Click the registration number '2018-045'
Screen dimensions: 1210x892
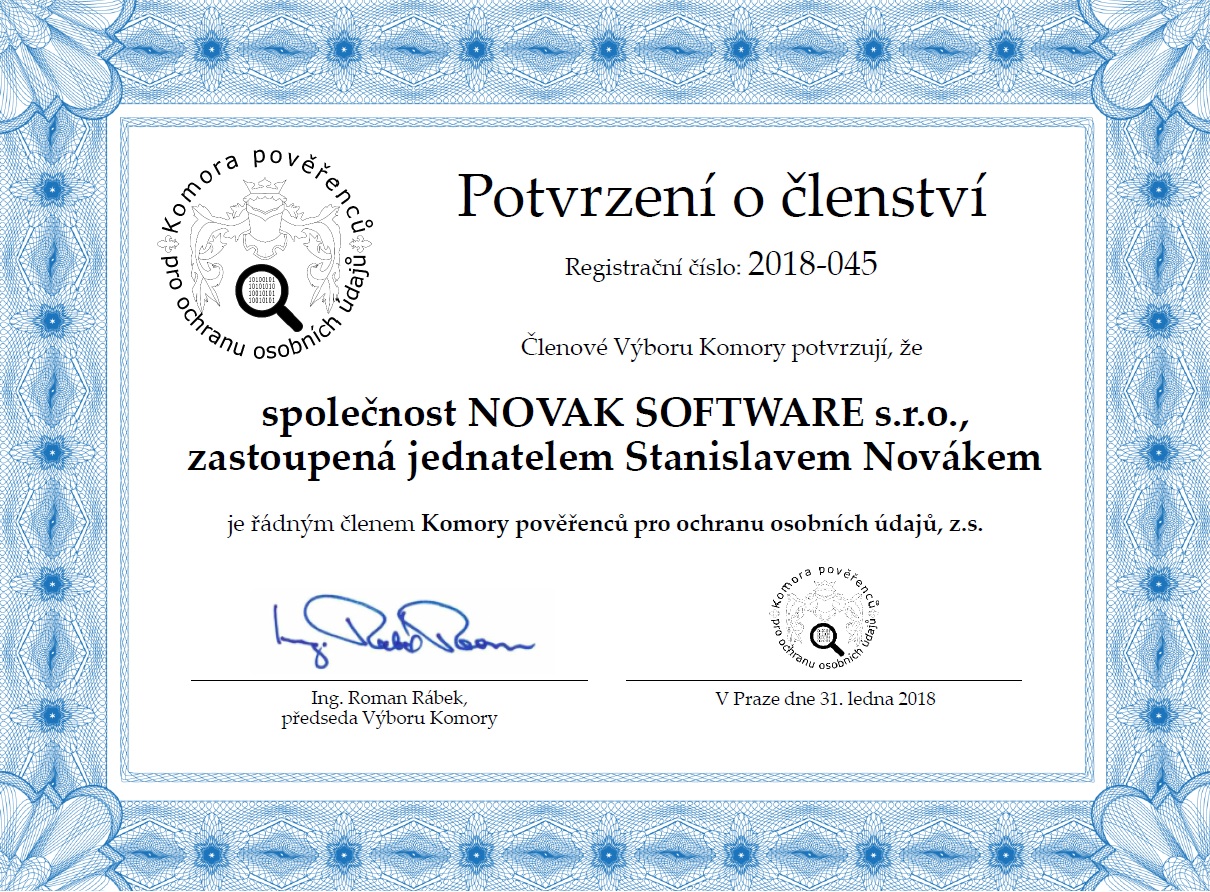812,265
